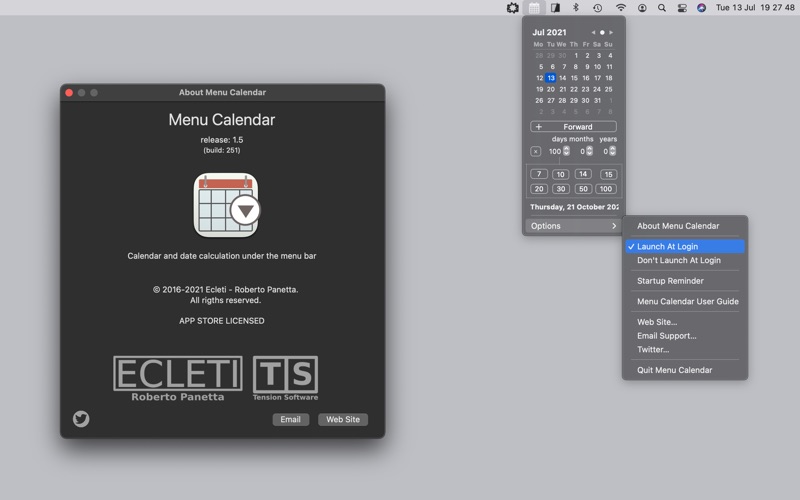Viewport: 800px width, 500px height.
Task: Go to next month arrow
Action: 611,32
